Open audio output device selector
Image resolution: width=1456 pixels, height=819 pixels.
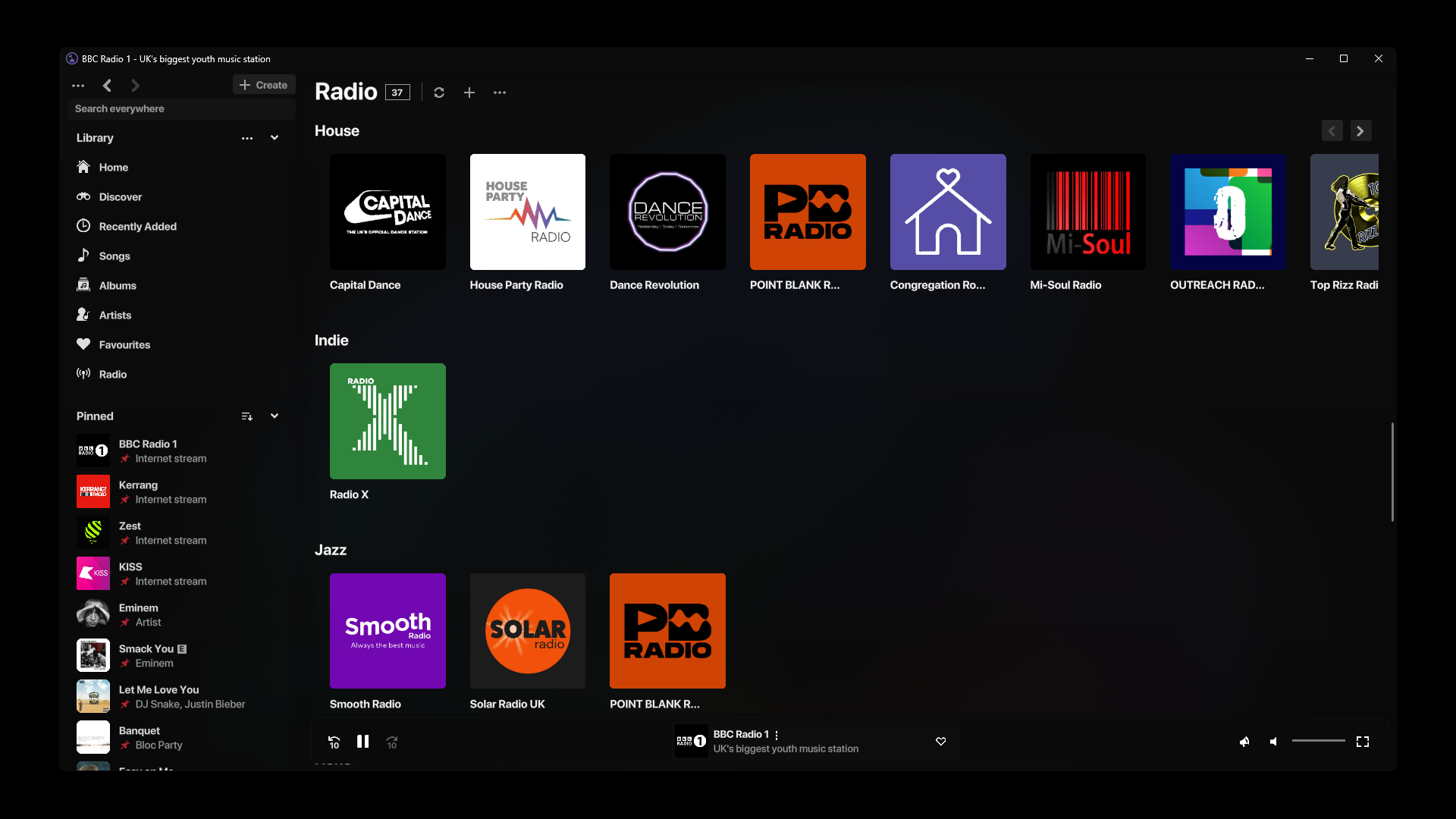coord(1244,742)
